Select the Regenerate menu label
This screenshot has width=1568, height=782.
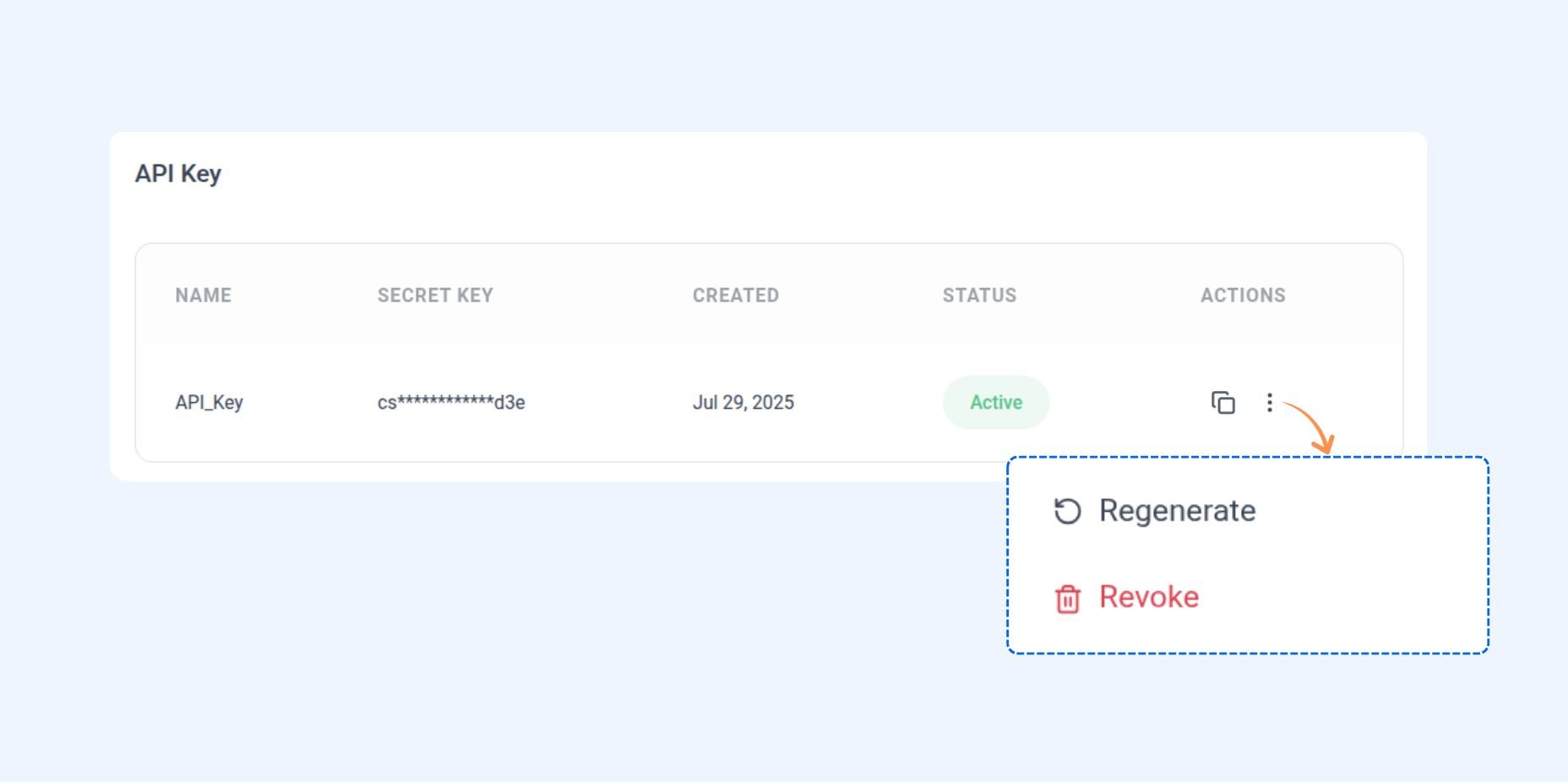(x=1177, y=511)
